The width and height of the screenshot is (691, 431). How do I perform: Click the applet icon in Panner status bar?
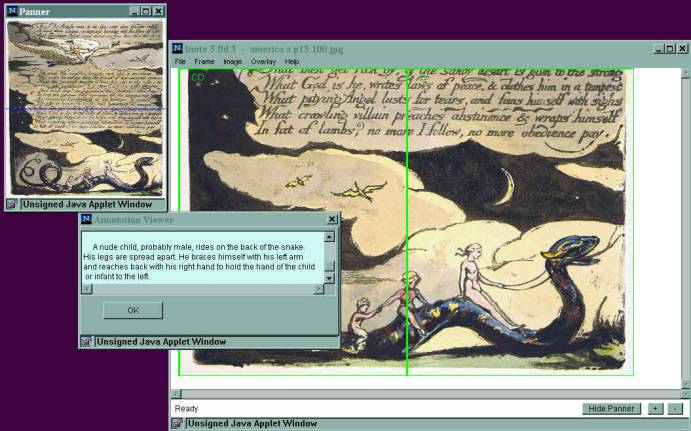tap(12, 204)
